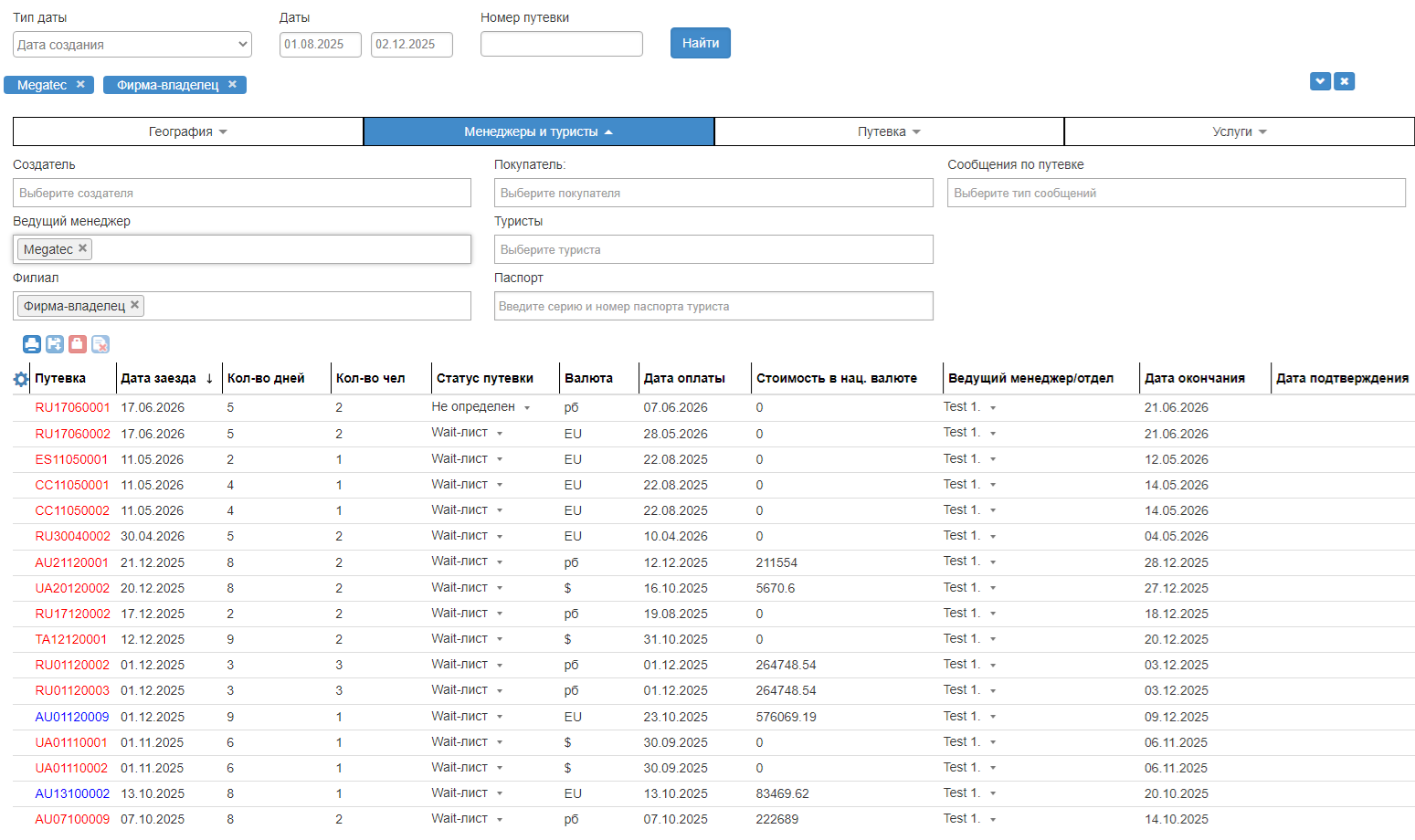This screenshot has width=1415, height=840.
Task: Open the Тип даты dropdown
Action: (x=132, y=45)
